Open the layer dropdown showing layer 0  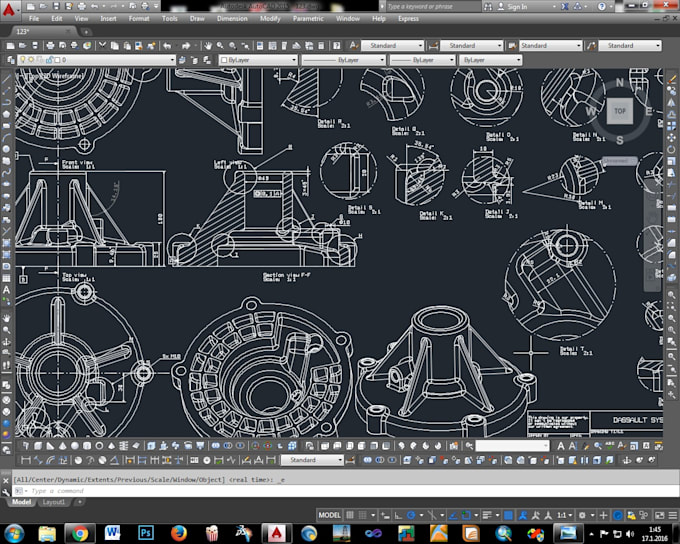[x=100, y=60]
